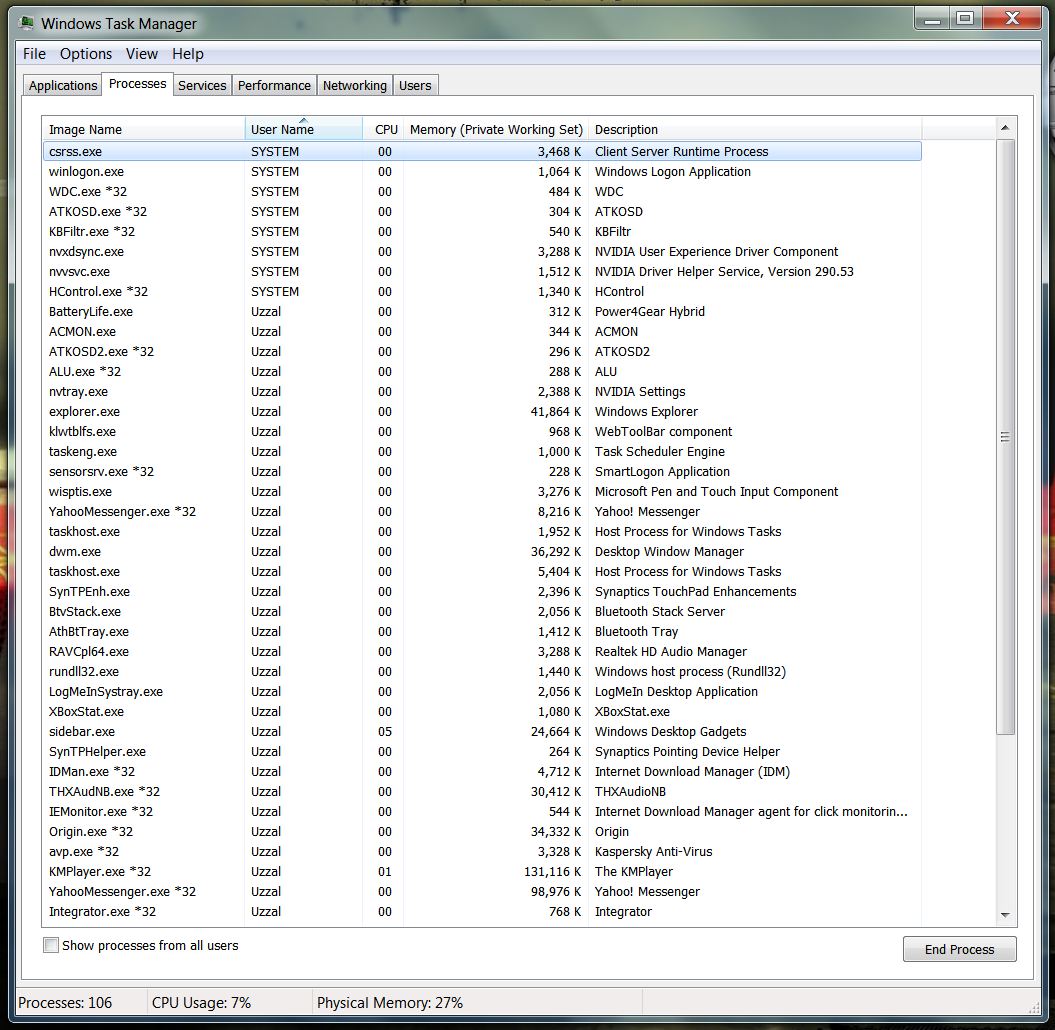1055x1030 pixels.
Task: Select the winlogon.exe process
Action: 482,172
